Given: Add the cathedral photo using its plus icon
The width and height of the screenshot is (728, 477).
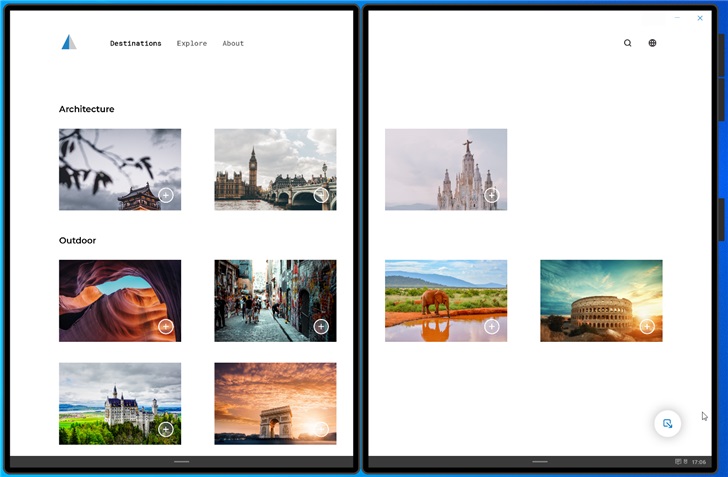Looking at the screenshot, I should pyautogui.click(x=492, y=195).
